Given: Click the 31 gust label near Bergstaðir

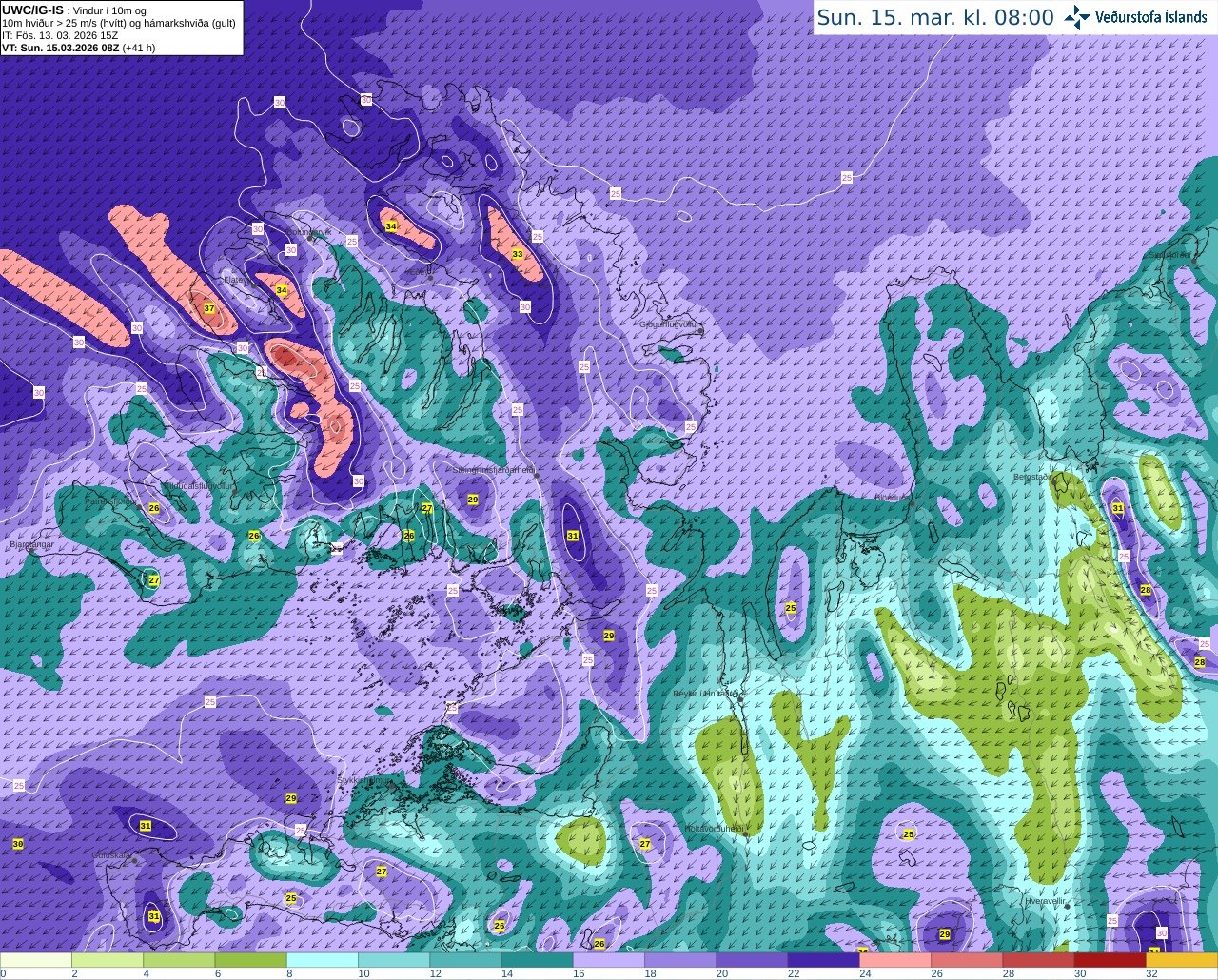Looking at the screenshot, I should pos(1117,509).
